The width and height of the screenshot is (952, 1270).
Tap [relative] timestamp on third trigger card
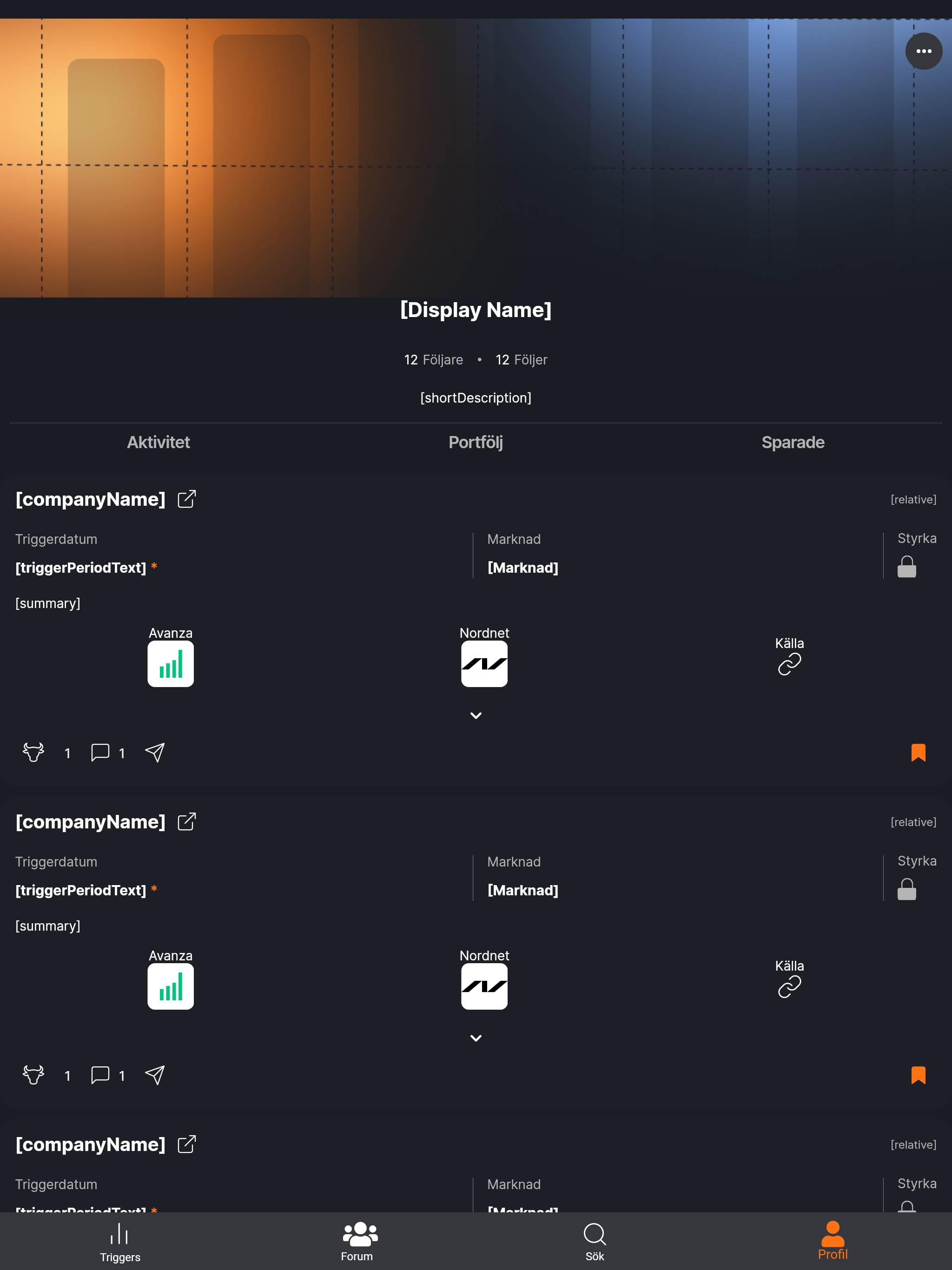tap(913, 1145)
